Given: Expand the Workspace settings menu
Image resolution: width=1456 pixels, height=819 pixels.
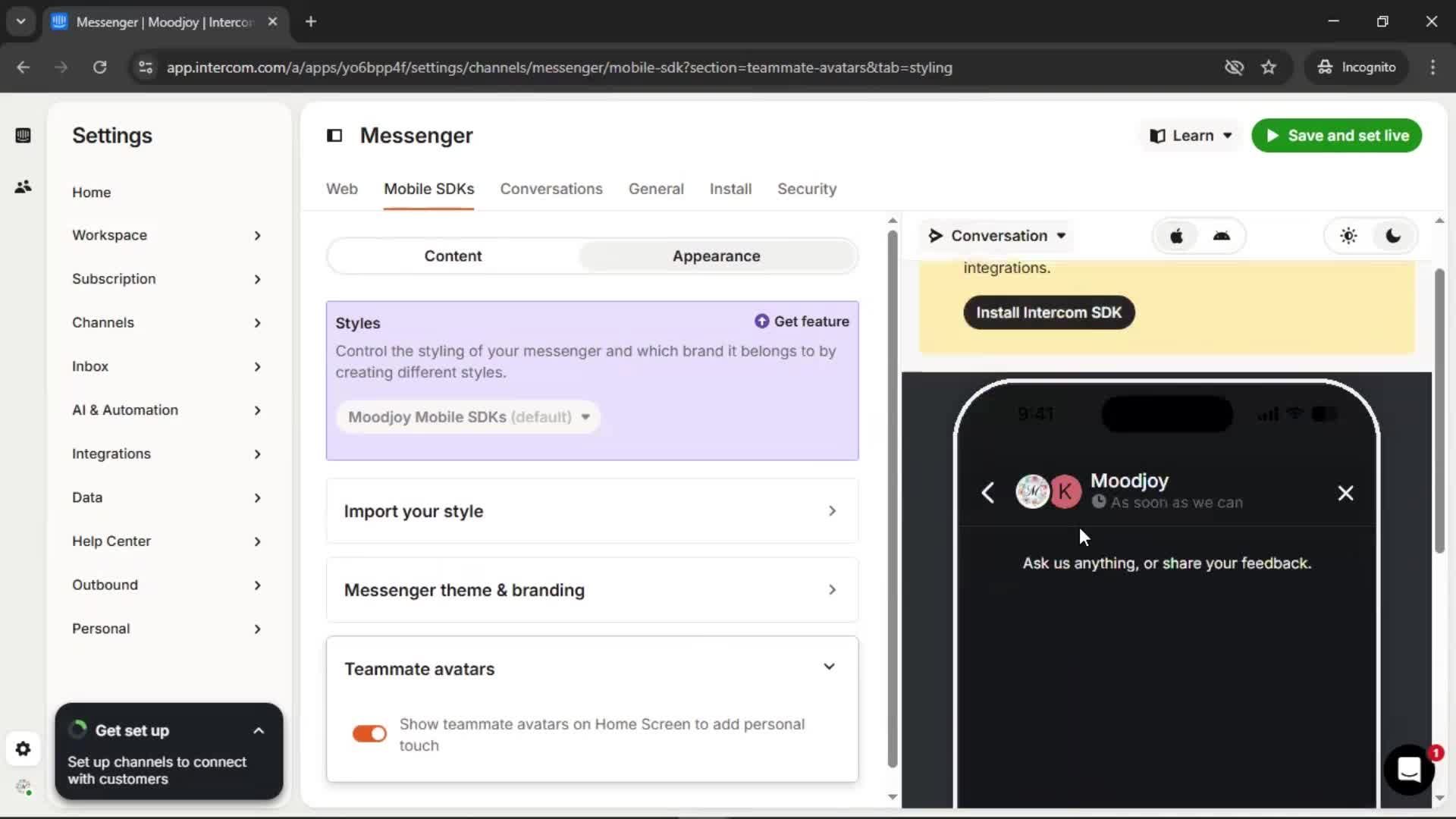Looking at the screenshot, I should (167, 235).
